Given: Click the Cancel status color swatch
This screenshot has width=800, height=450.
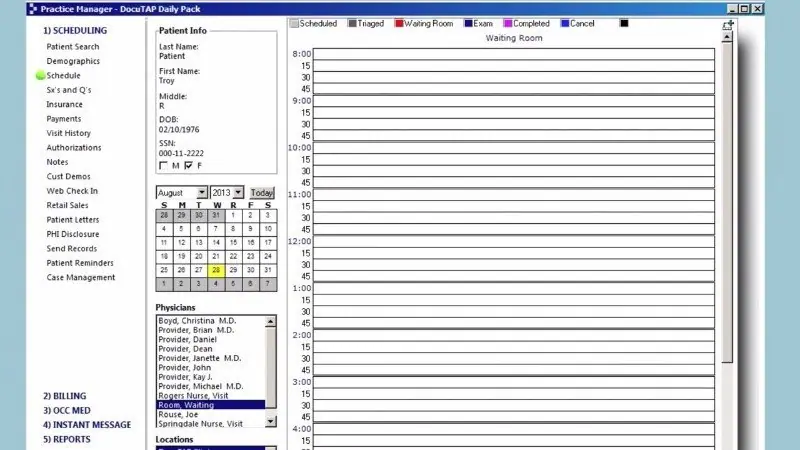Looking at the screenshot, I should (565, 23).
